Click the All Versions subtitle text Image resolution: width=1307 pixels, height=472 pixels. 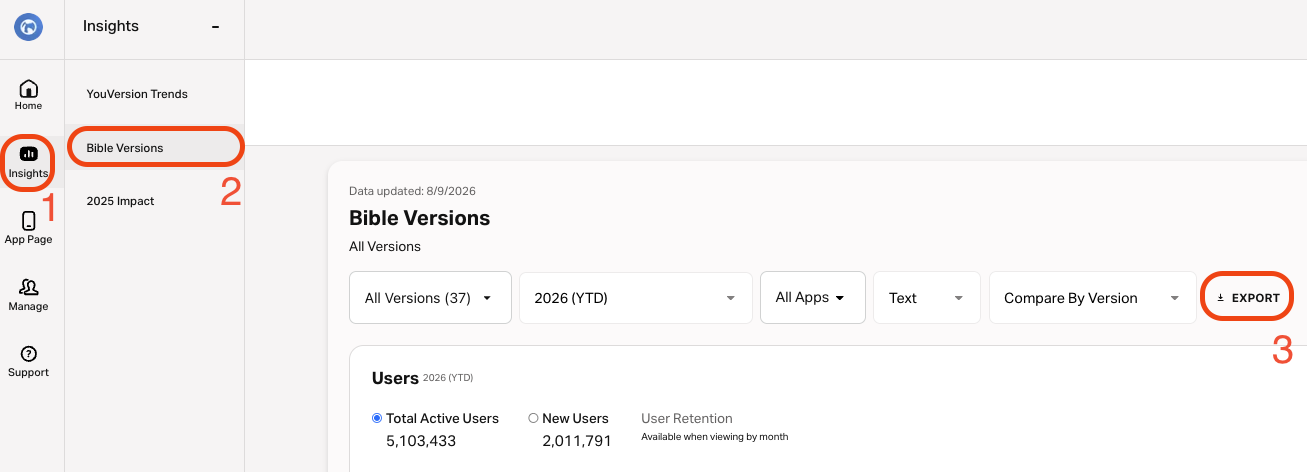pyautogui.click(x=385, y=246)
